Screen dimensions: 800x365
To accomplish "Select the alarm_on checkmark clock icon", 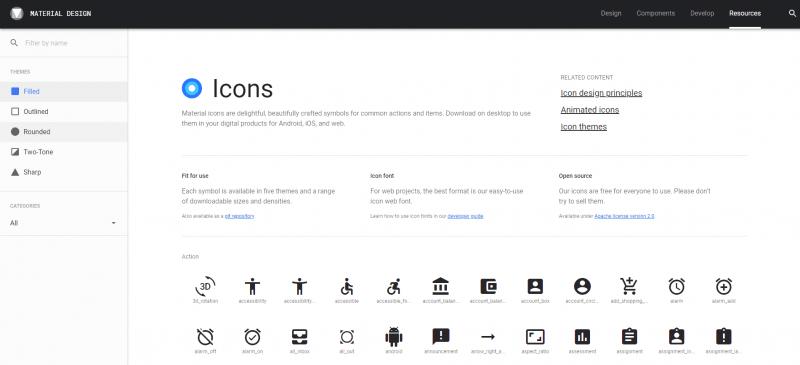I will click(252, 336).
